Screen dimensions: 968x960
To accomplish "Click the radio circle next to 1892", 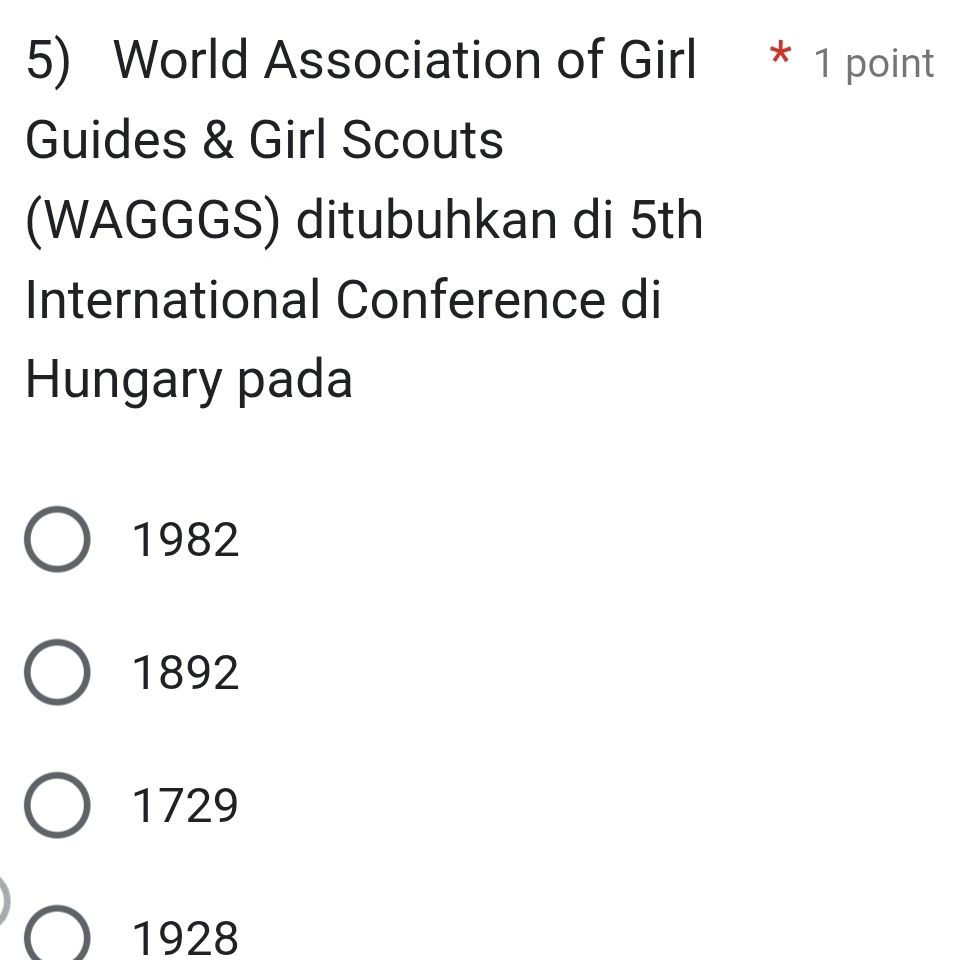I will pos(57,672).
